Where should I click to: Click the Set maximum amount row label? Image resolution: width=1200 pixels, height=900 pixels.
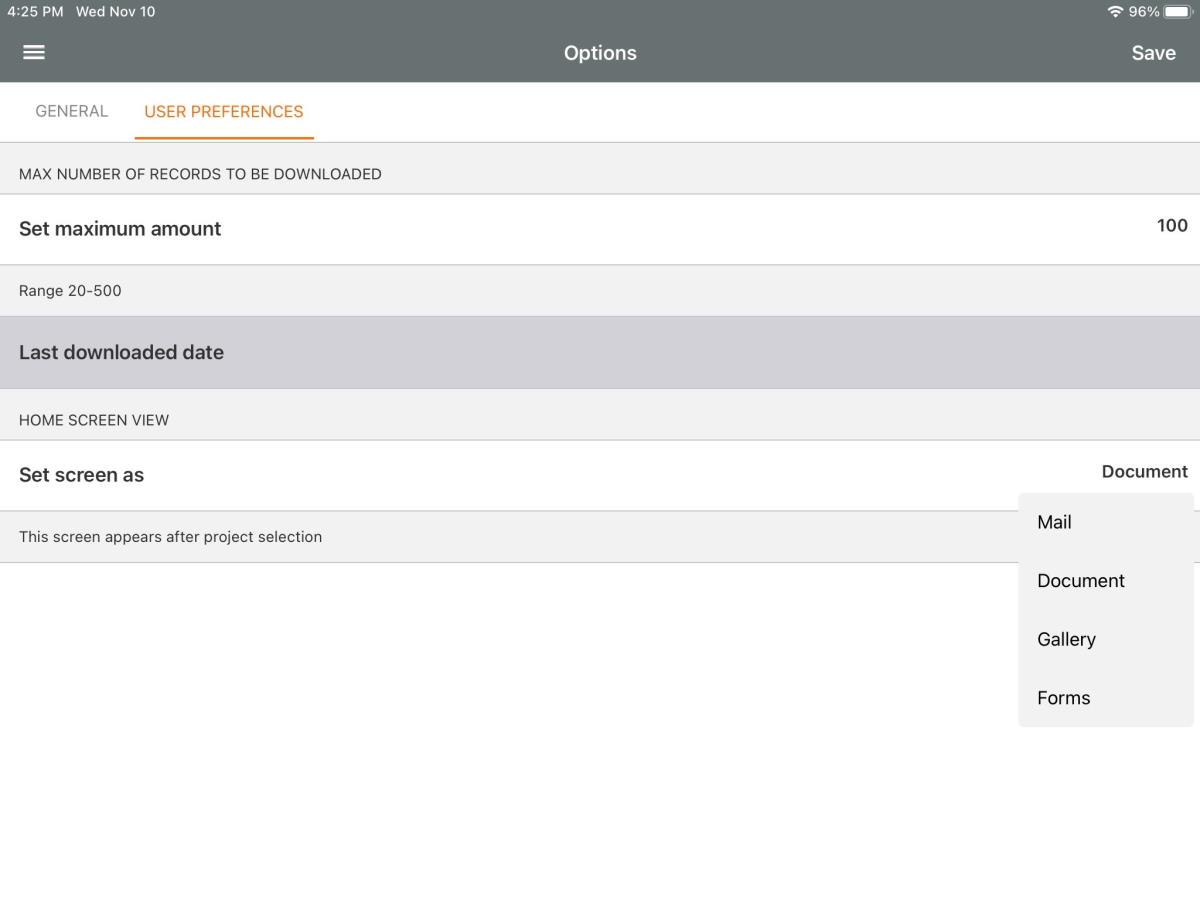tap(120, 229)
